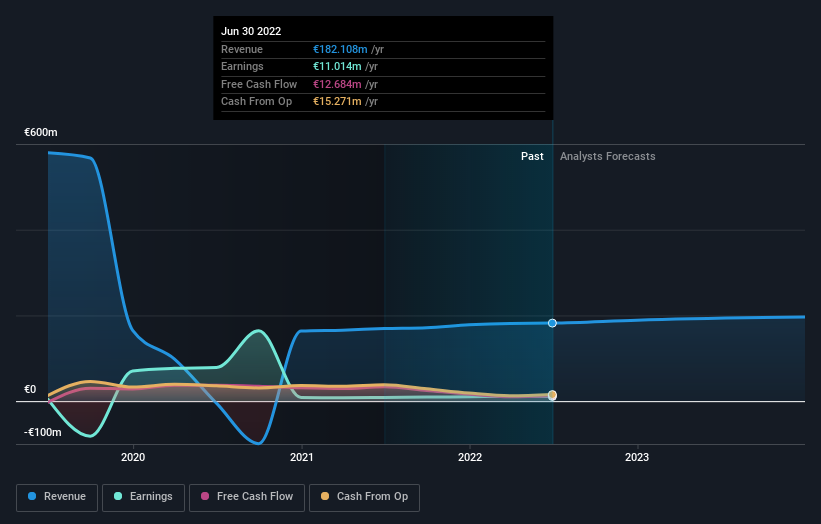
Task: Click the €12.684m free cash flow value
Action: coord(337,84)
